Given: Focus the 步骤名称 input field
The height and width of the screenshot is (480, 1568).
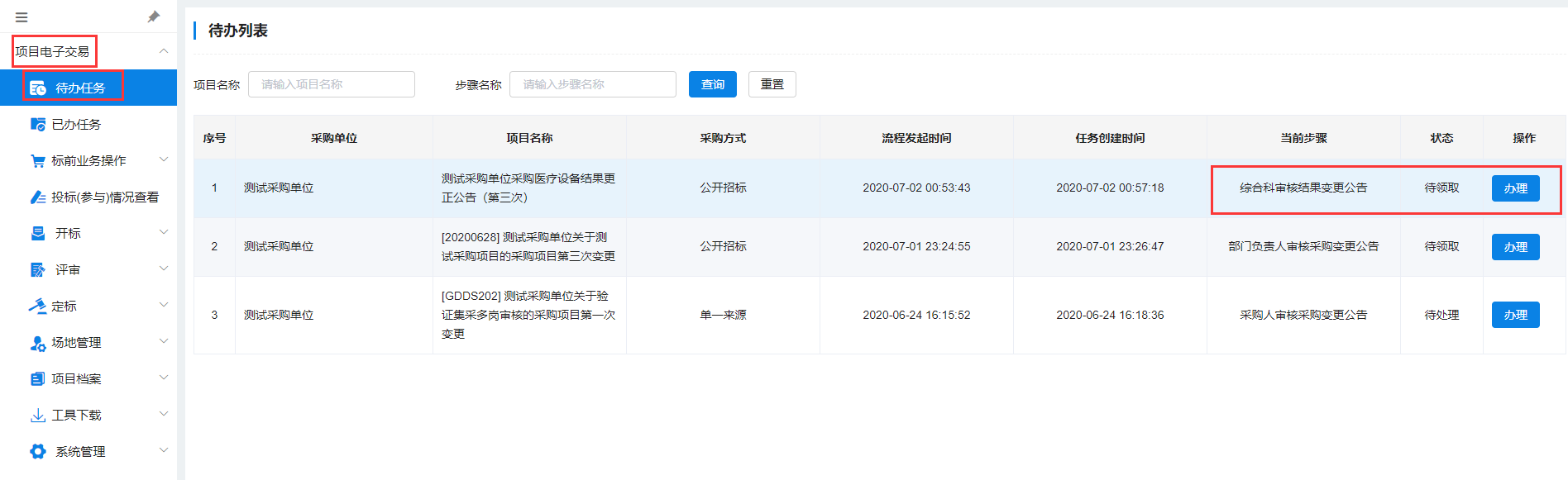Looking at the screenshot, I should 592,84.
